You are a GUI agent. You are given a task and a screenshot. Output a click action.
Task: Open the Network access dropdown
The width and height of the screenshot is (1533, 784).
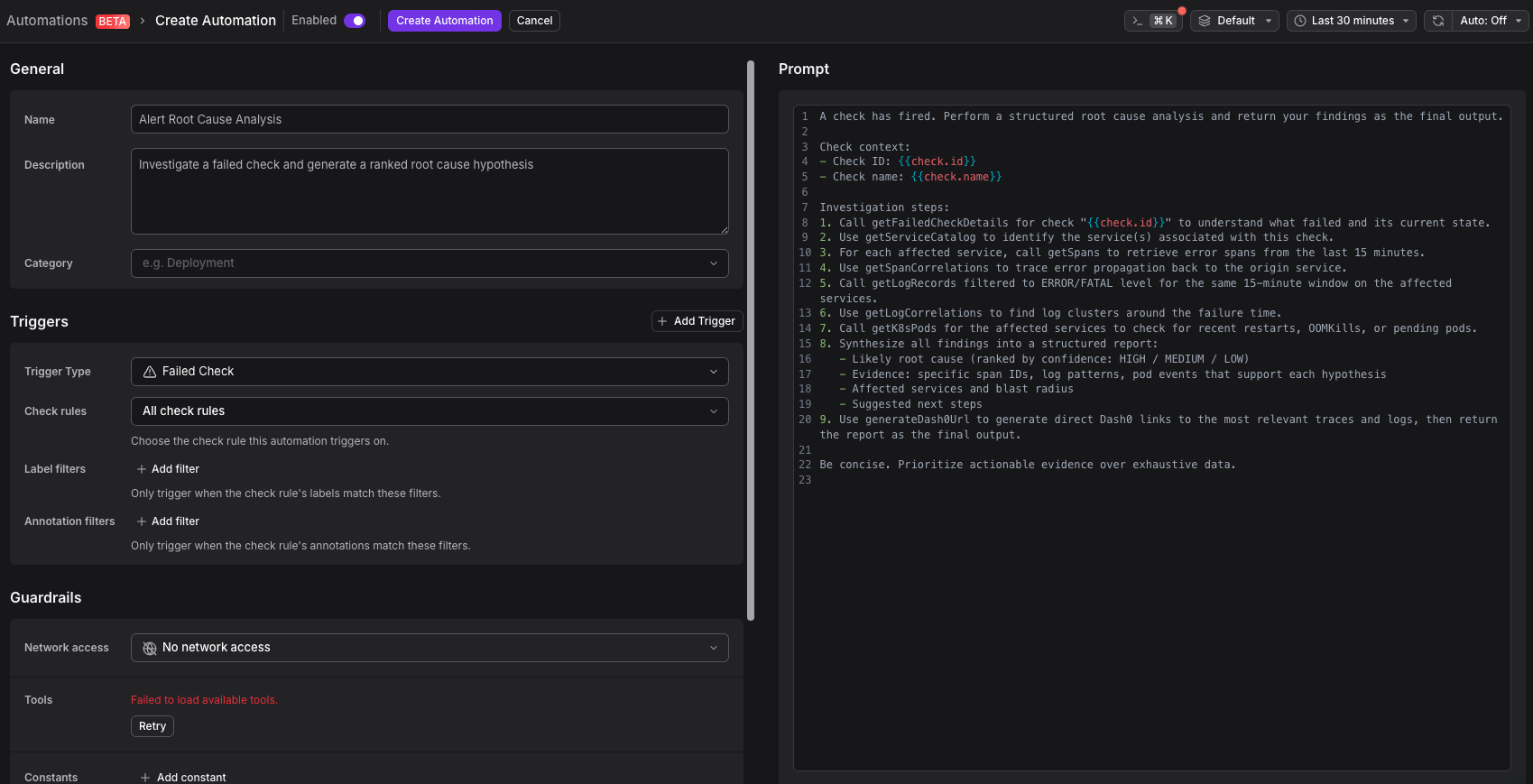(429, 648)
